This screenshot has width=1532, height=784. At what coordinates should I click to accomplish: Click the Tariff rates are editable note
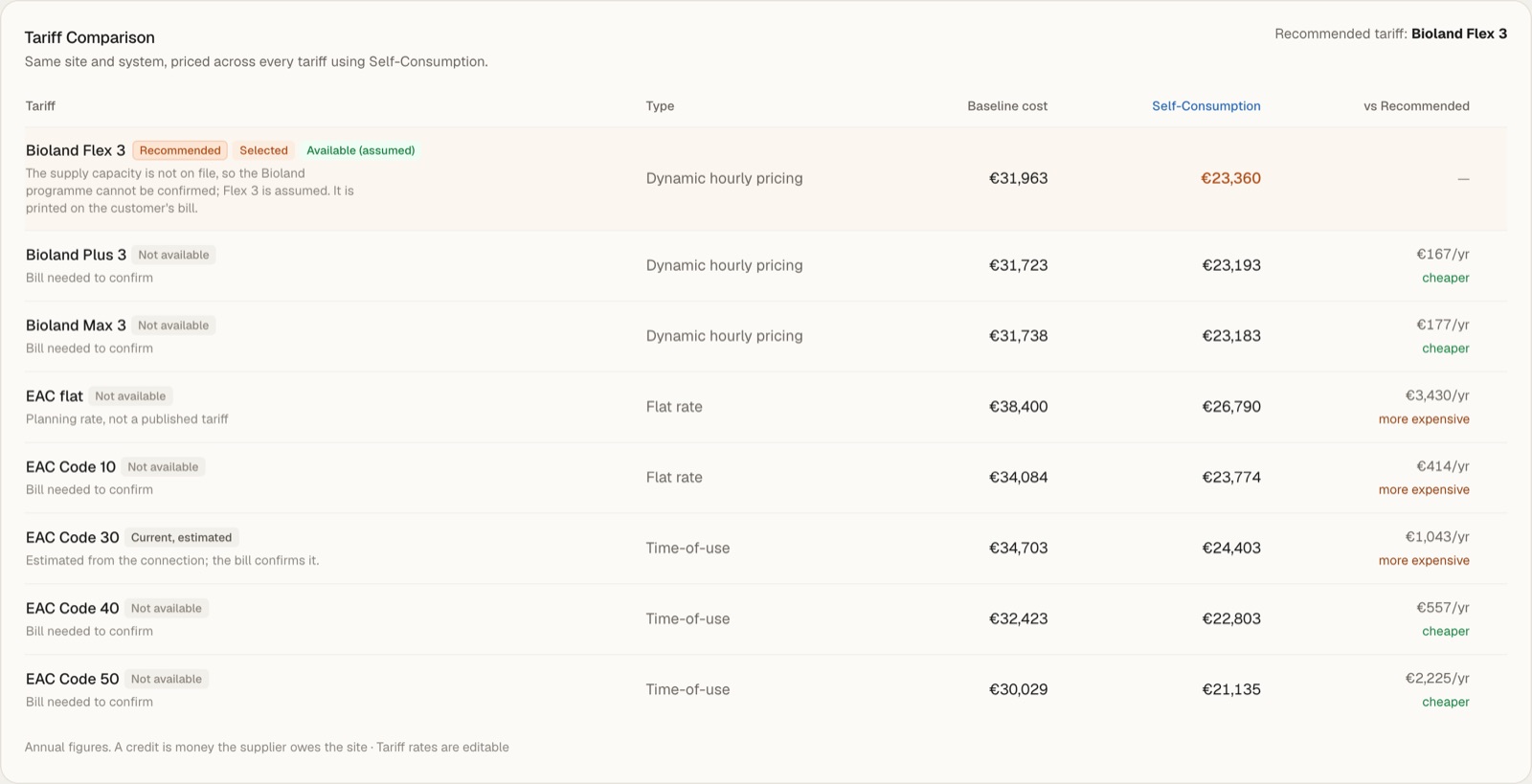tap(442, 748)
